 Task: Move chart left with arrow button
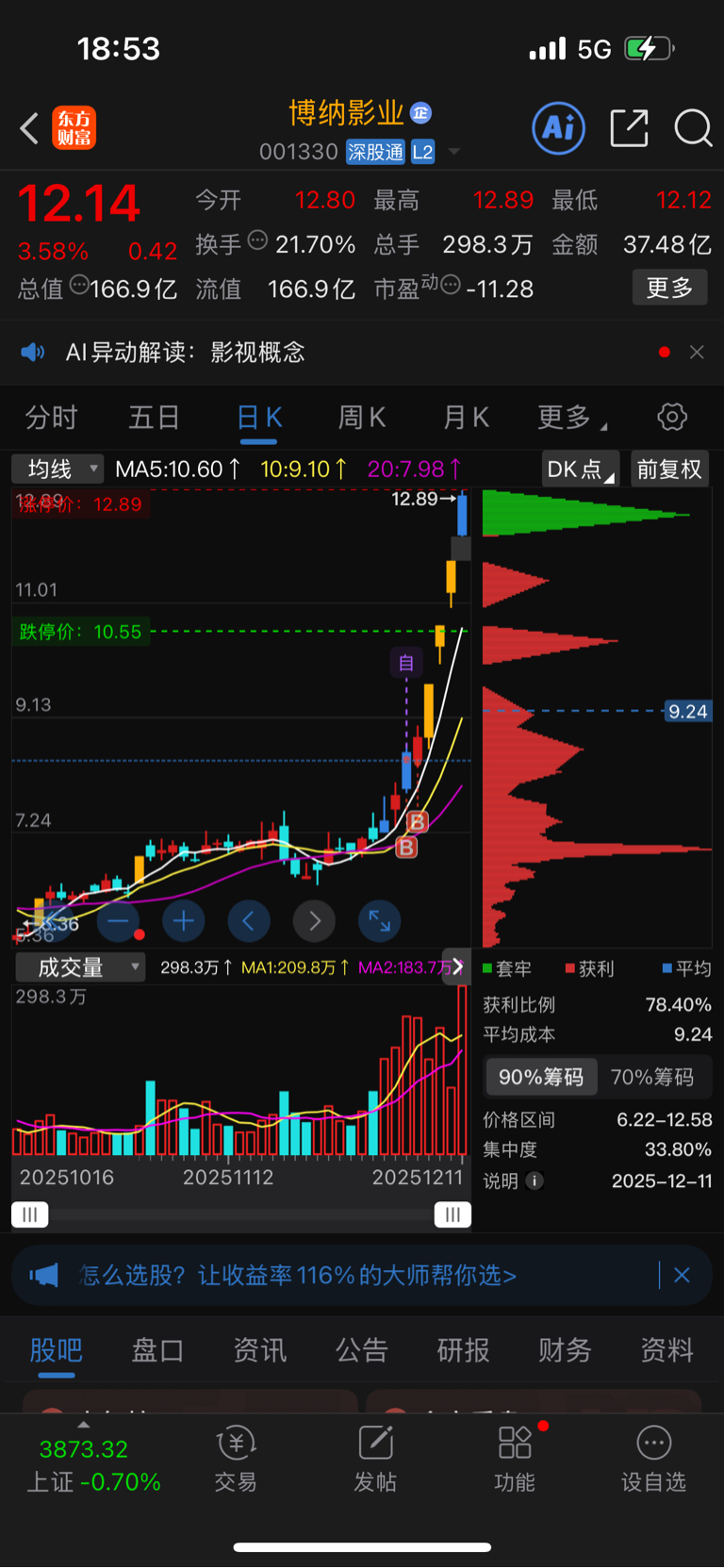249,921
